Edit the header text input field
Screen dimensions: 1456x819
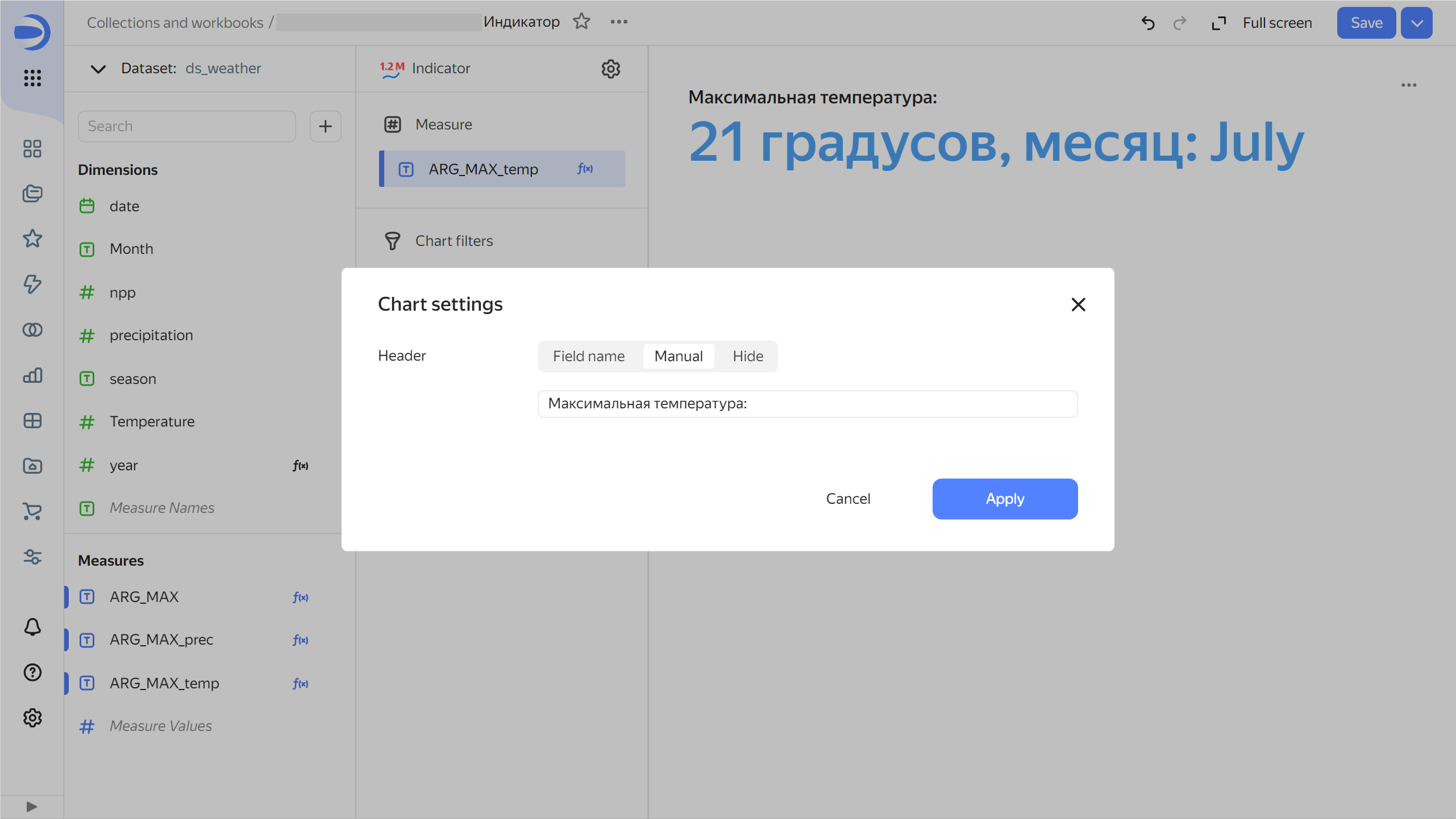tap(807, 403)
